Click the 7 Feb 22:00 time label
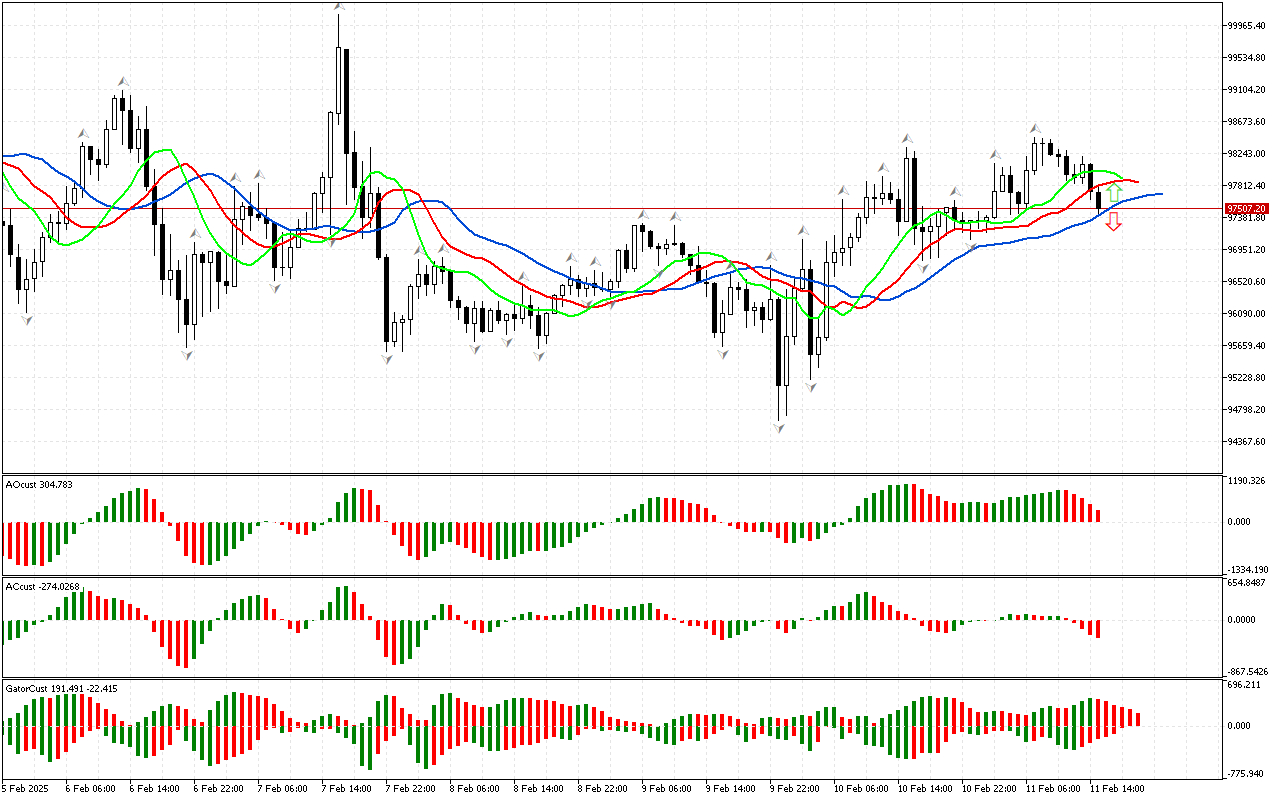 (x=411, y=789)
